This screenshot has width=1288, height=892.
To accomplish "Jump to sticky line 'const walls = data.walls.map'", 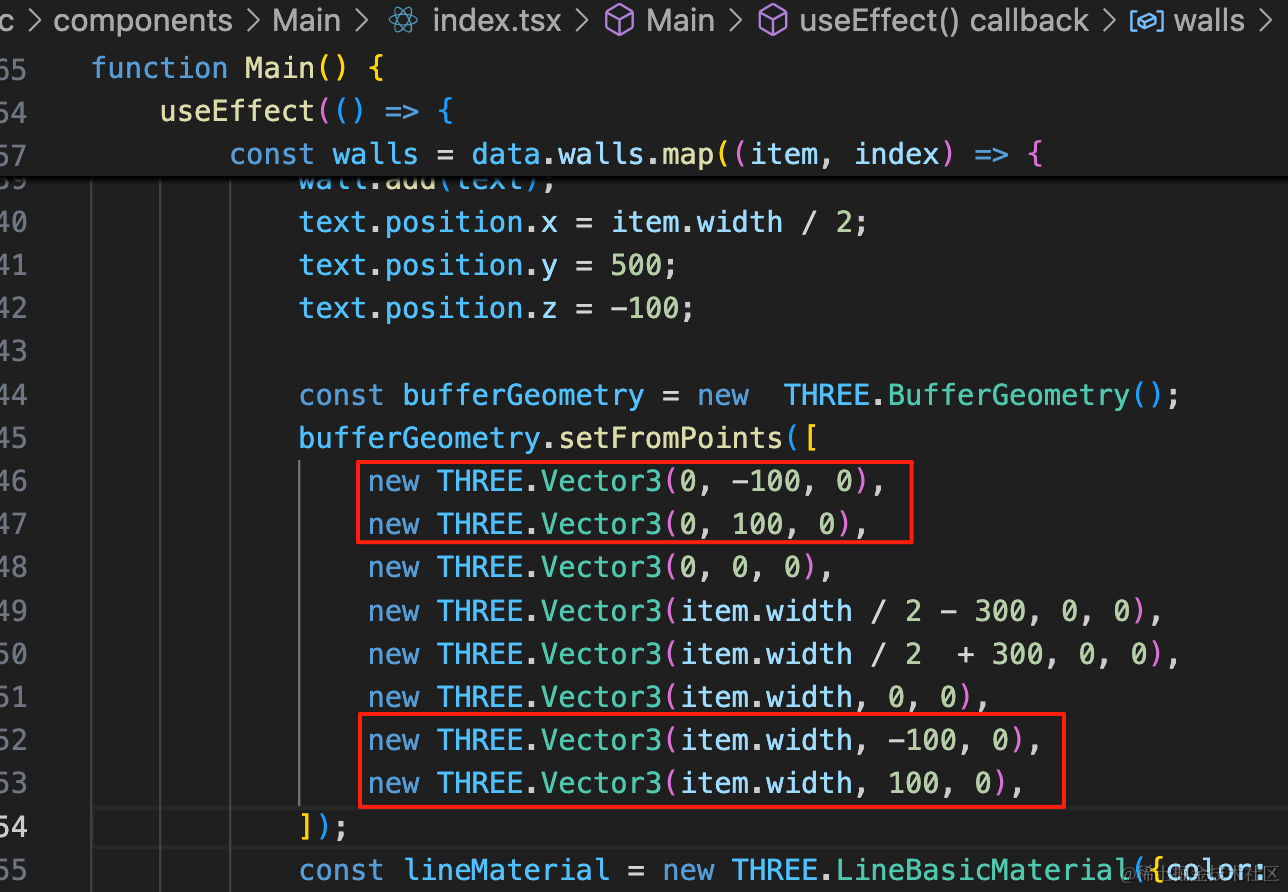I will tap(637, 154).
